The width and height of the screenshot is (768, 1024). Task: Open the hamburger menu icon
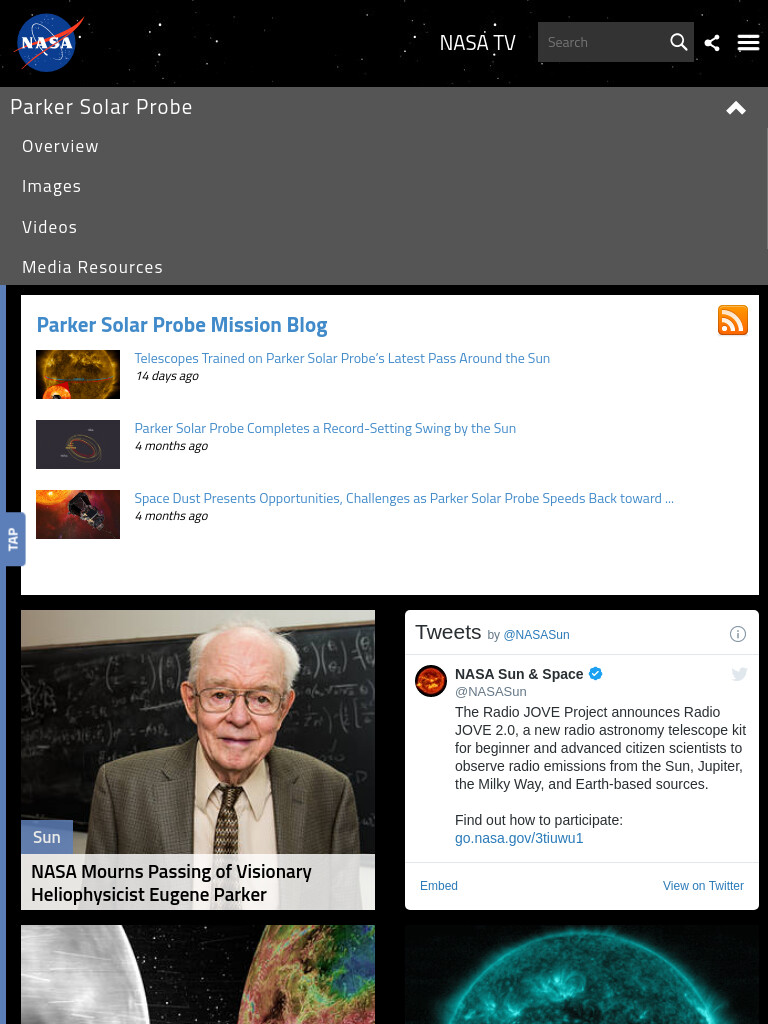748,43
